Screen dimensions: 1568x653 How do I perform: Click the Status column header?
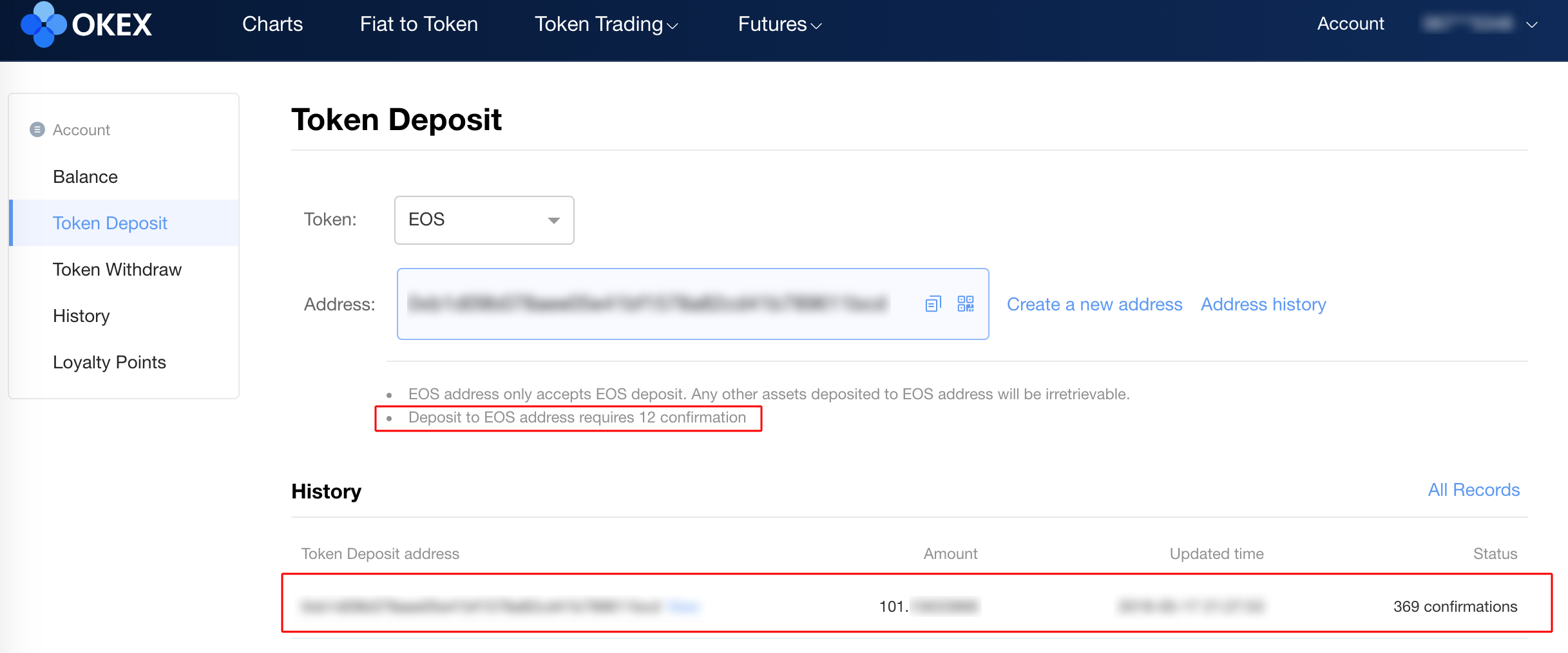[x=1495, y=554]
